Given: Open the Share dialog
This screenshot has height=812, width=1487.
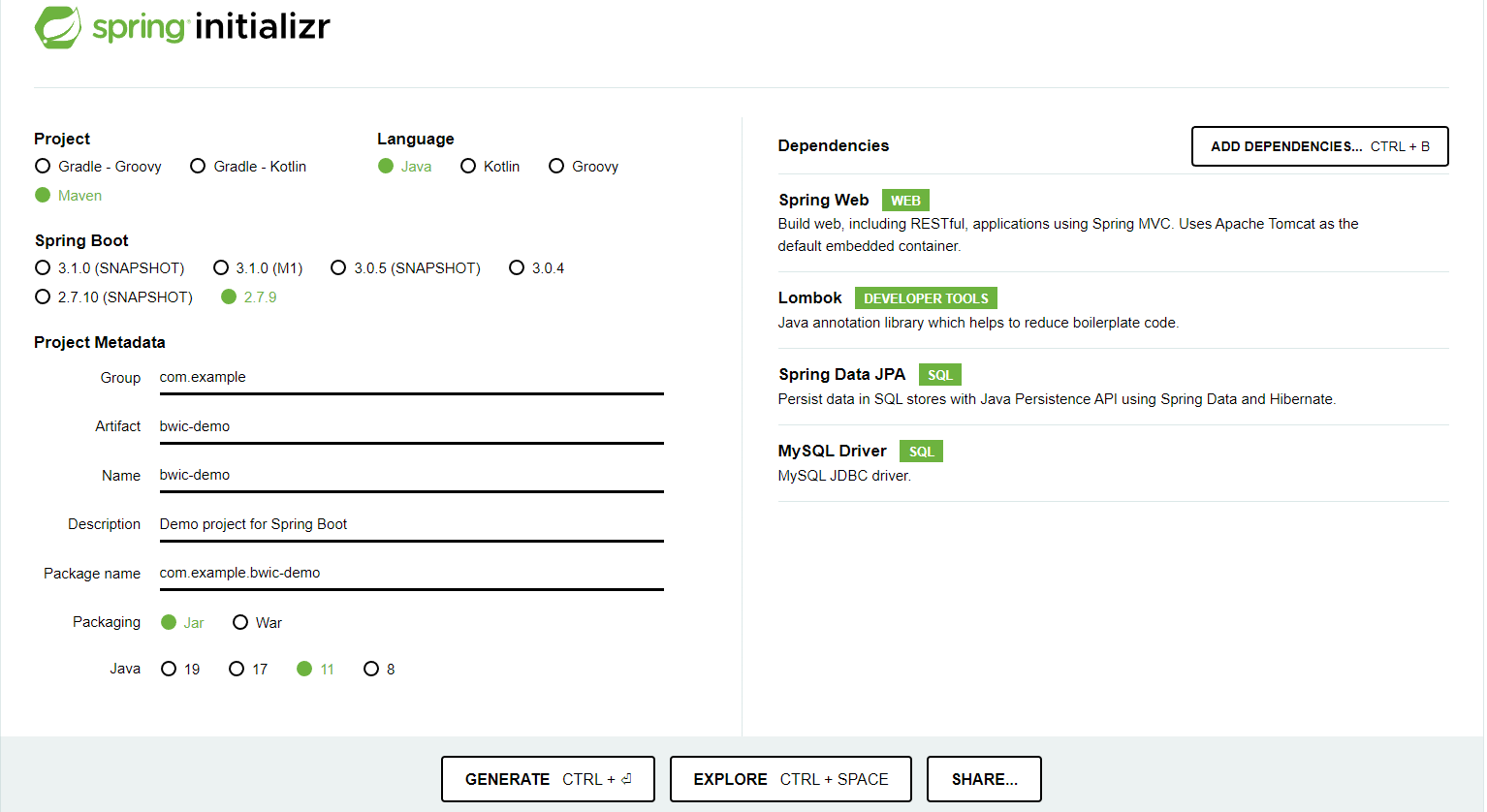Looking at the screenshot, I should coord(984,779).
